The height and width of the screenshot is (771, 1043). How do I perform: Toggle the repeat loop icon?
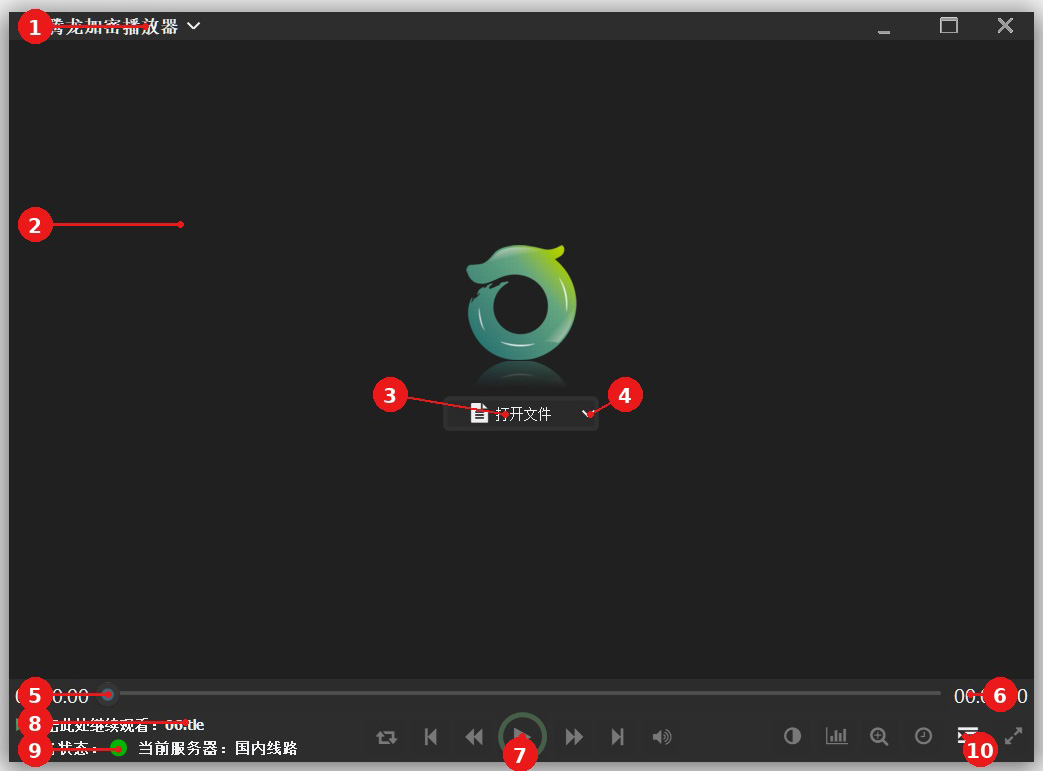[386, 737]
